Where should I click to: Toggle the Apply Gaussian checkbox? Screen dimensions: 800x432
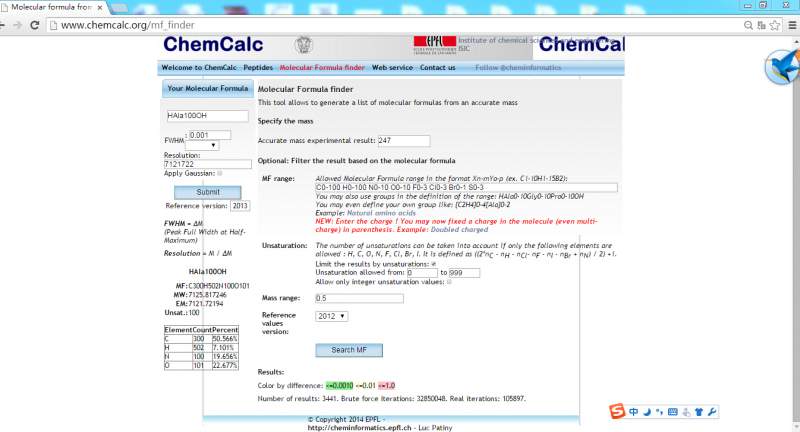[220, 173]
